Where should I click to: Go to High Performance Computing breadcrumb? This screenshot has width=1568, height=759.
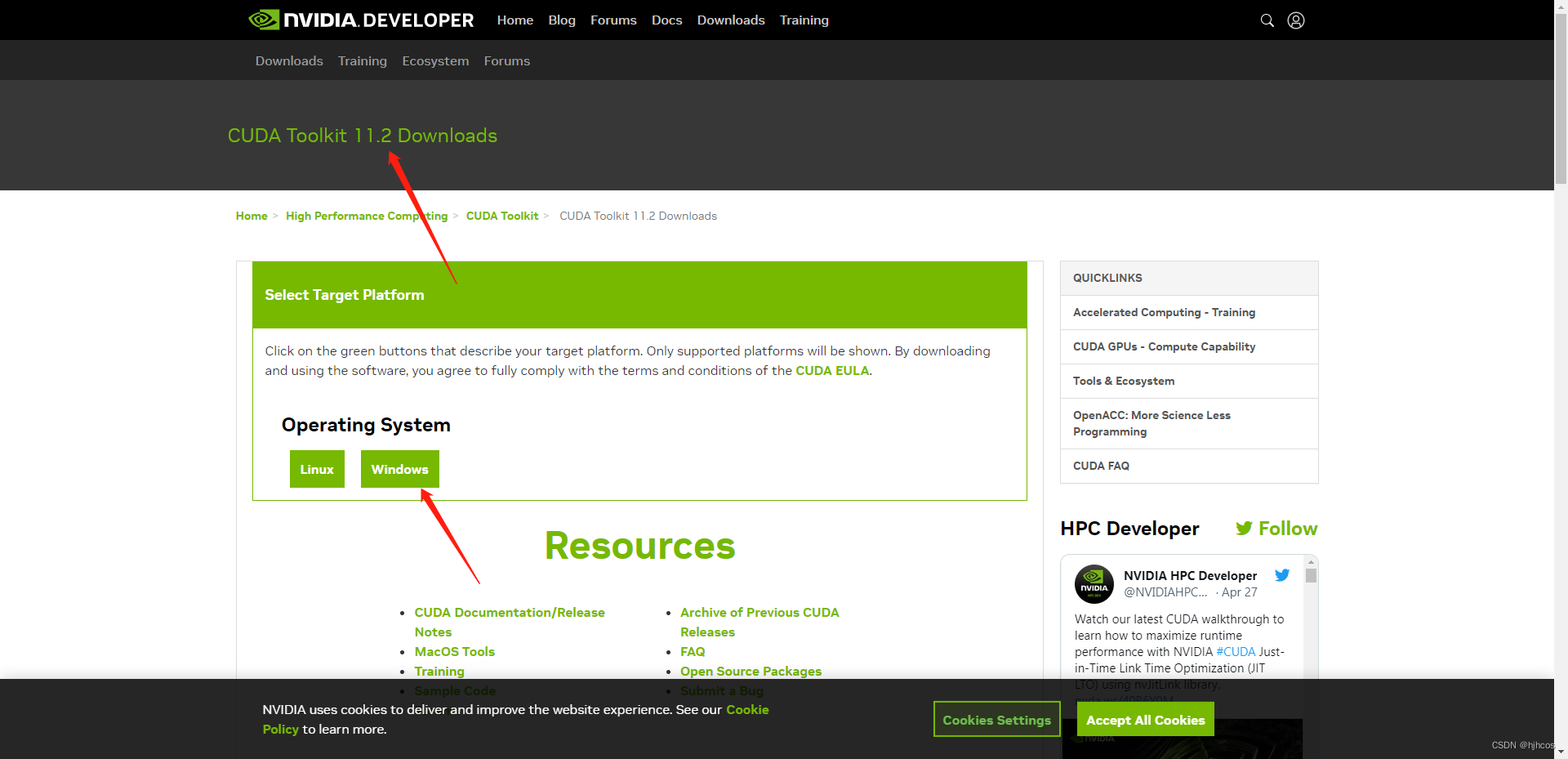pyautogui.click(x=367, y=216)
